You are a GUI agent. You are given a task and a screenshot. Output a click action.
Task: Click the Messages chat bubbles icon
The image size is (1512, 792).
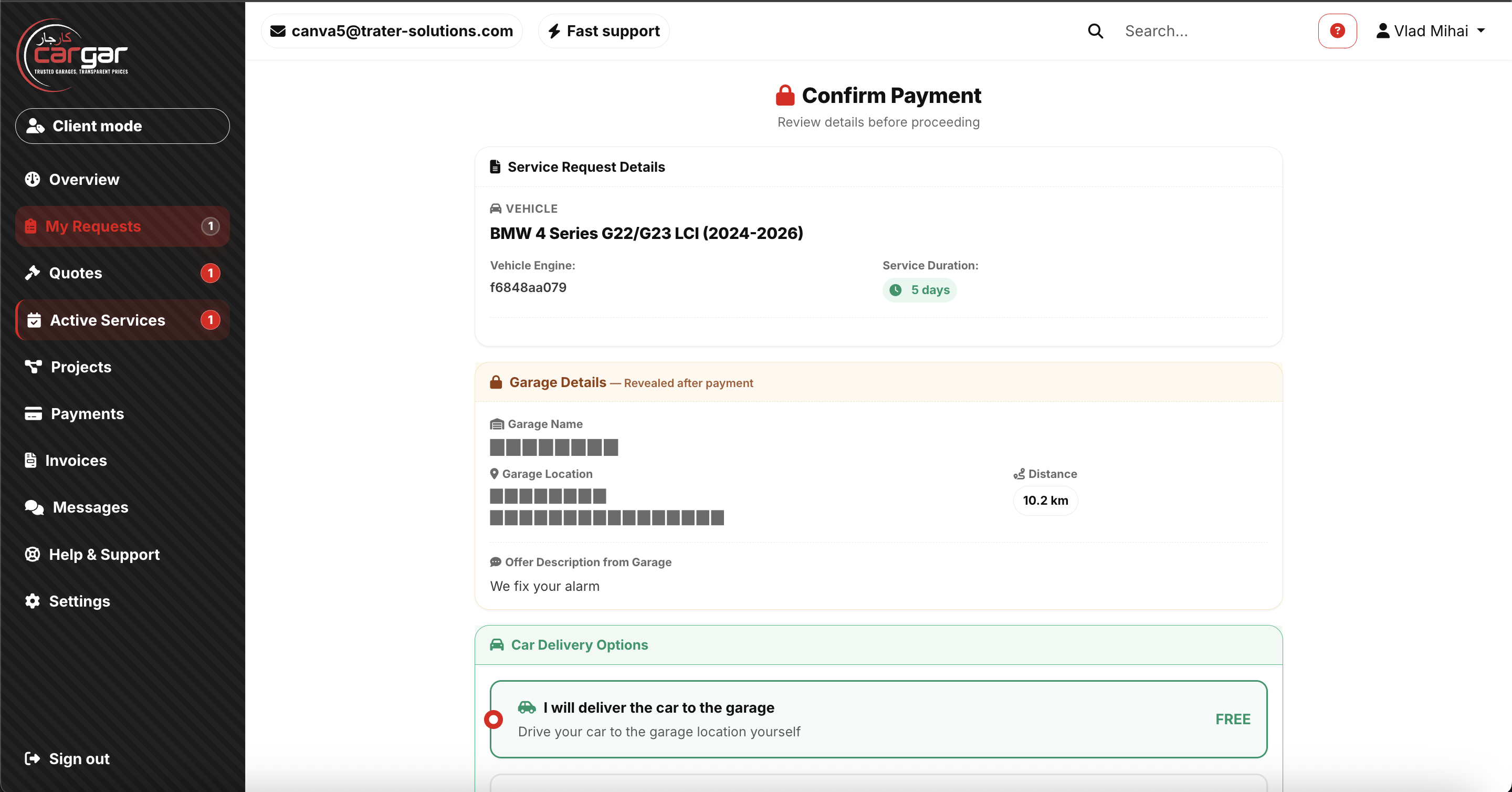pos(34,507)
